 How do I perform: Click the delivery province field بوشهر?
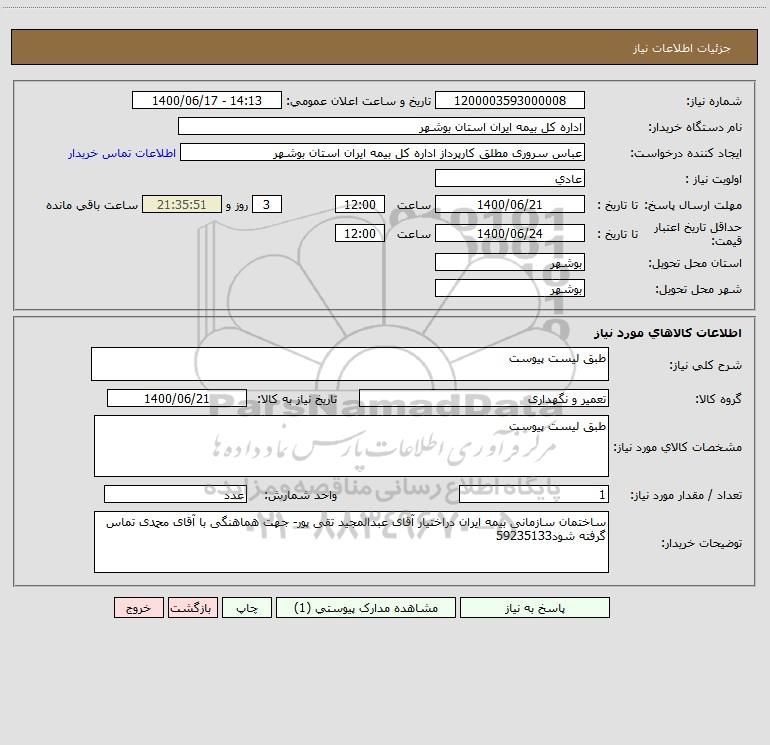[x=510, y=262]
